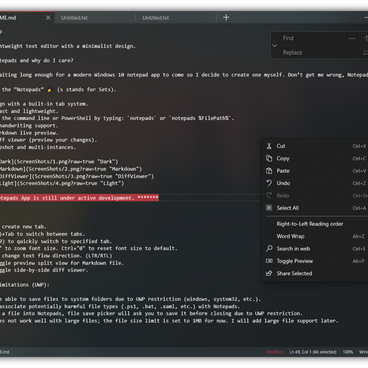Add a new tab with plus button

226,17
